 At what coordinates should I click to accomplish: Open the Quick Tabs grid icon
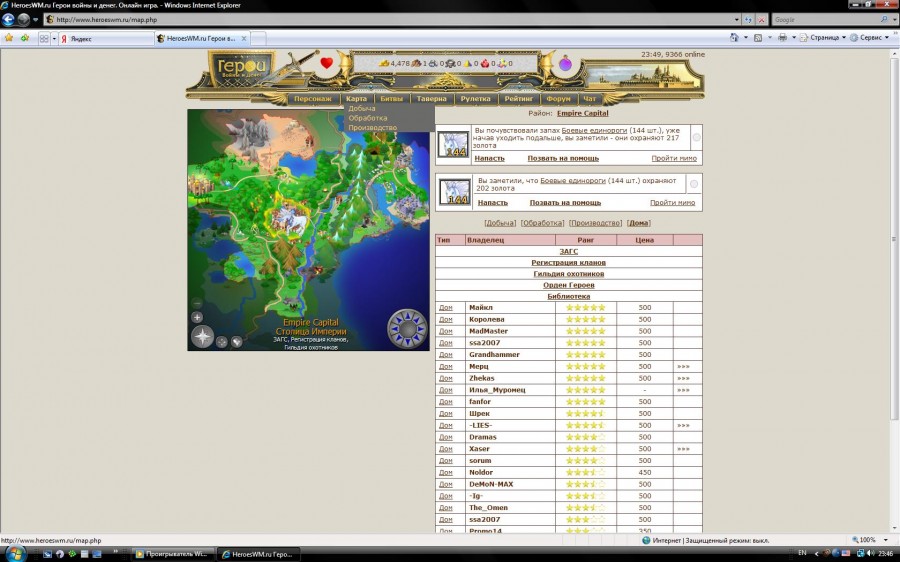pos(44,38)
